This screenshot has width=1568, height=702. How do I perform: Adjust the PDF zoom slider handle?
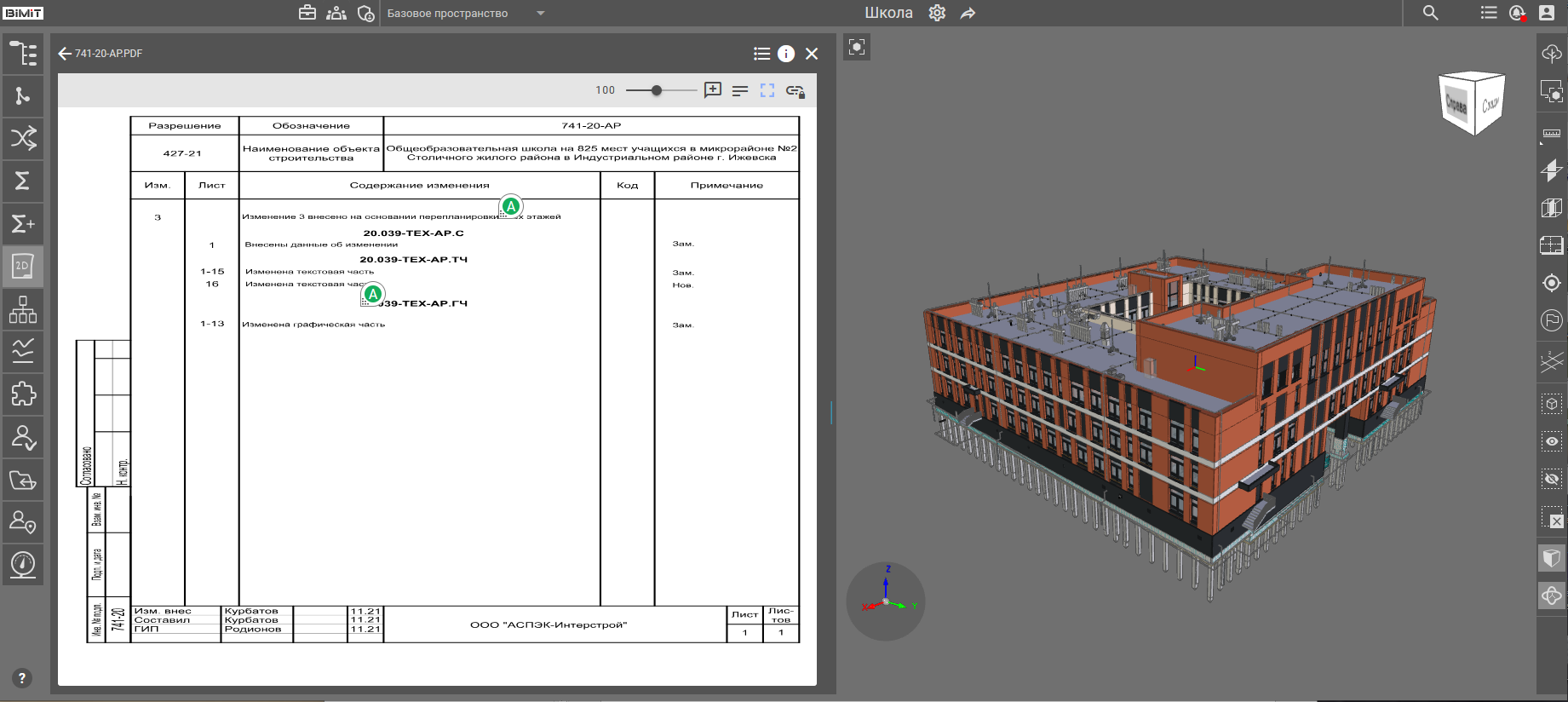click(x=657, y=90)
